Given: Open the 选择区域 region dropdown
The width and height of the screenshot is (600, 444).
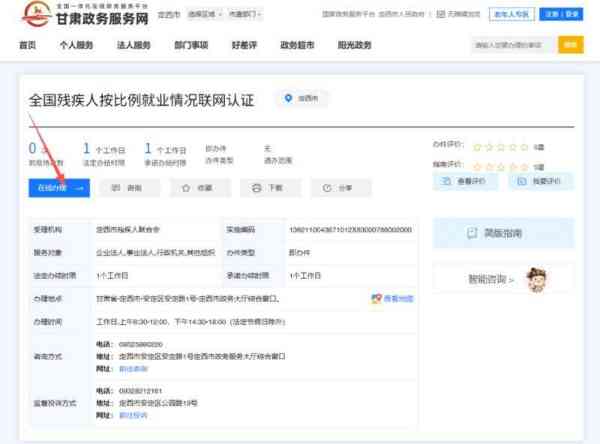Looking at the screenshot, I should click(205, 14).
